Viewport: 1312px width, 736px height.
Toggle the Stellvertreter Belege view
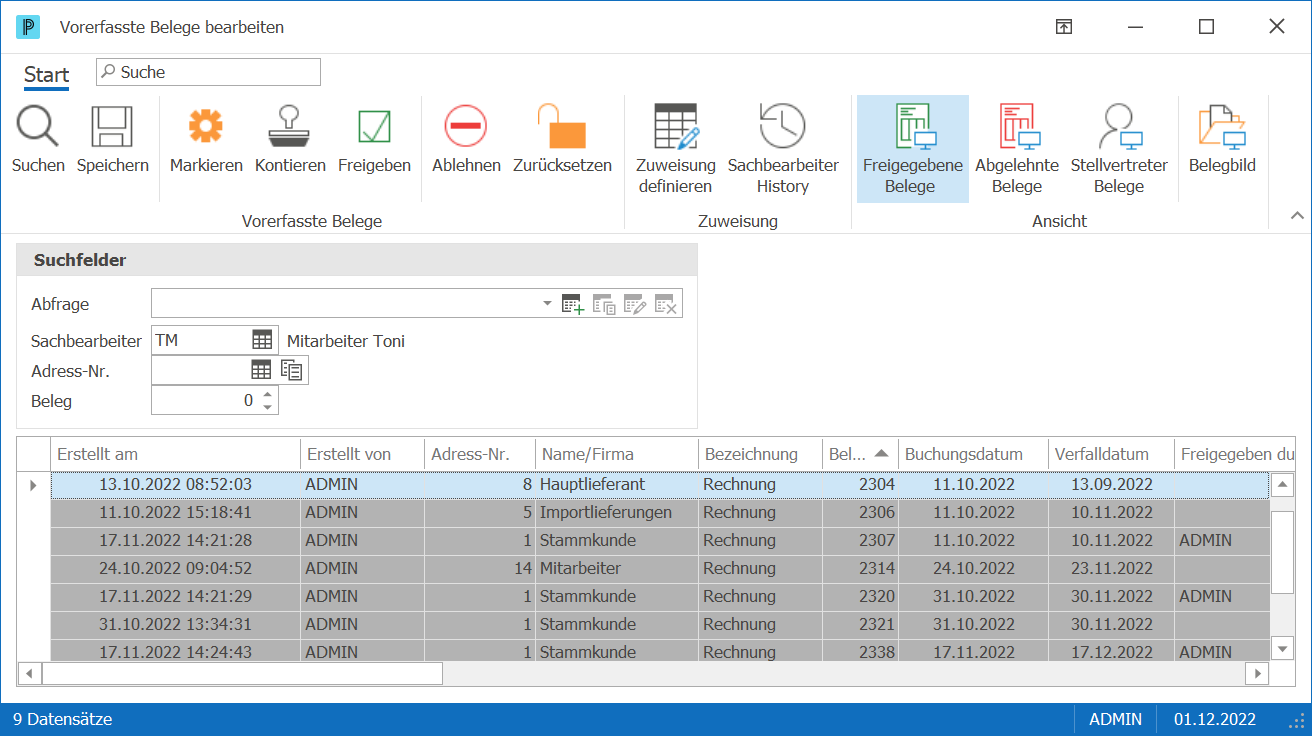pos(1119,149)
